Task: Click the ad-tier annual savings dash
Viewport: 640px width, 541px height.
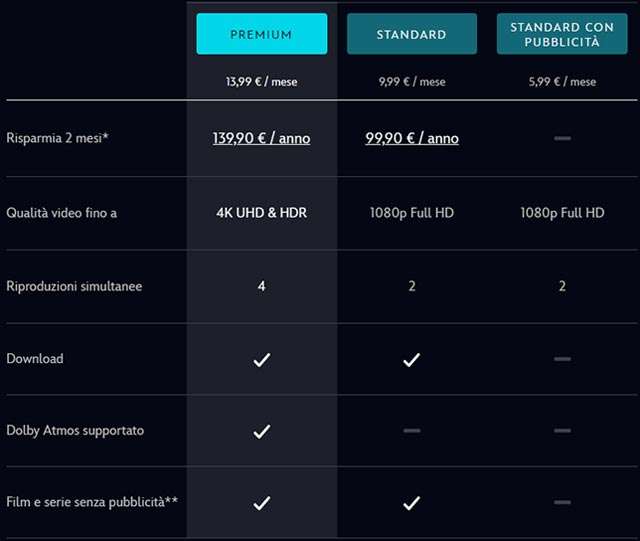Action: pyautogui.click(x=562, y=138)
